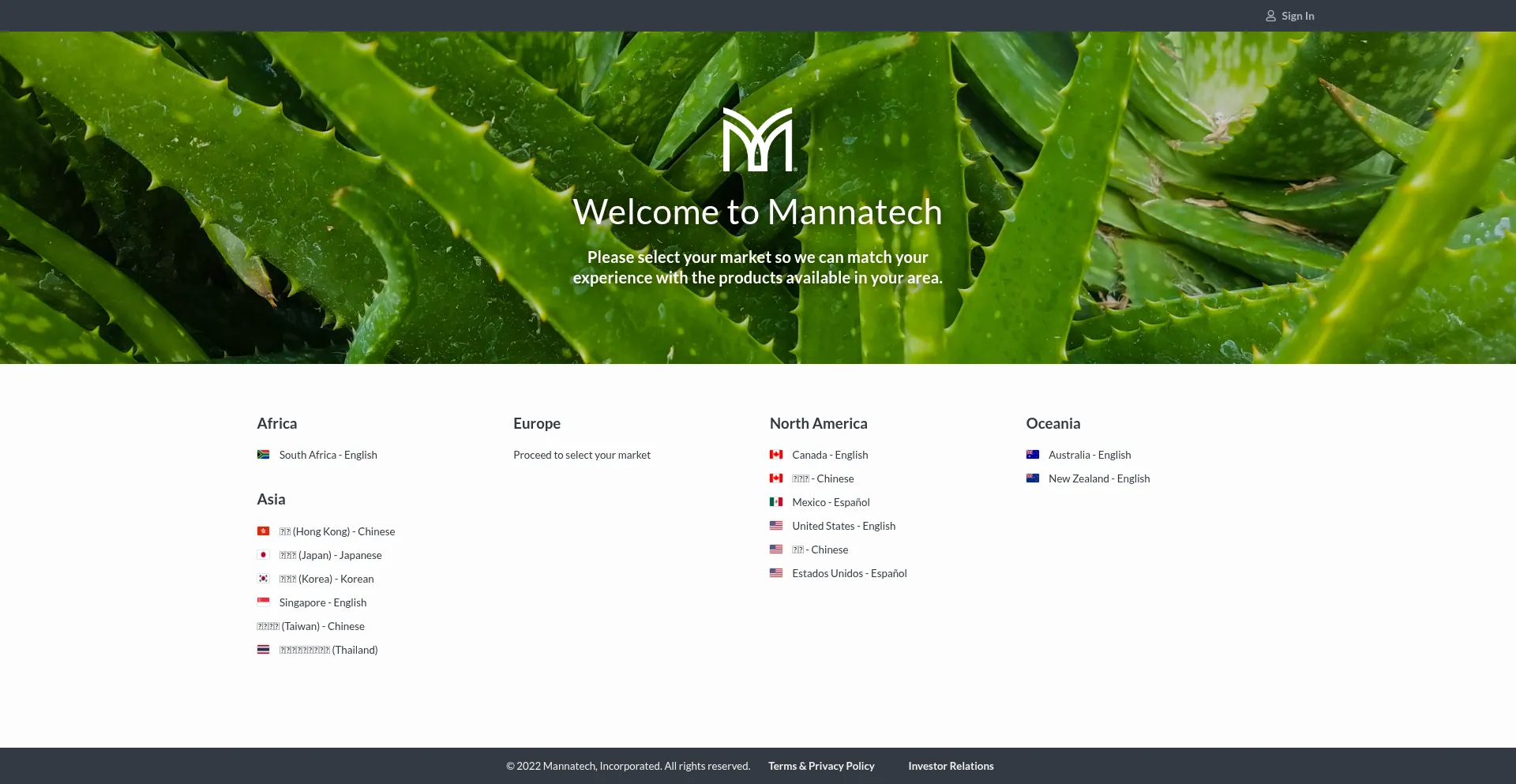This screenshot has width=1516, height=784.
Task: Open the Thailand market link
Action: click(x=328, y=650)
